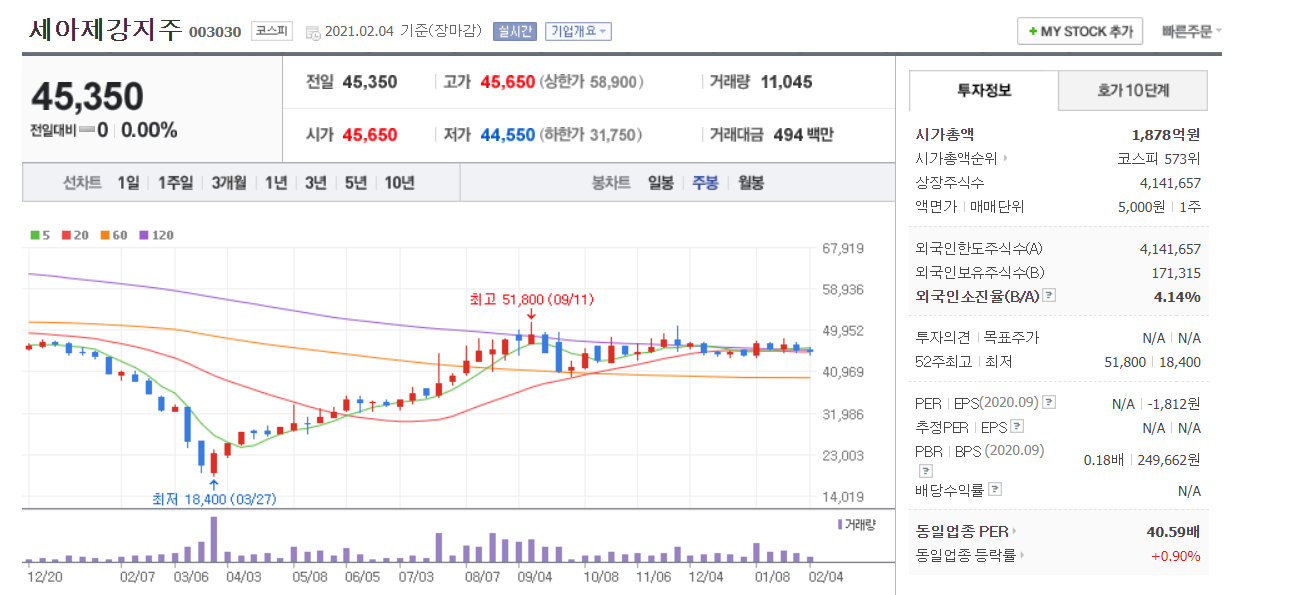Viewport: 1292px width, 595px height.
Task: Click the 외국인보유주식수 value 171,315
Action: [1176, 272]
